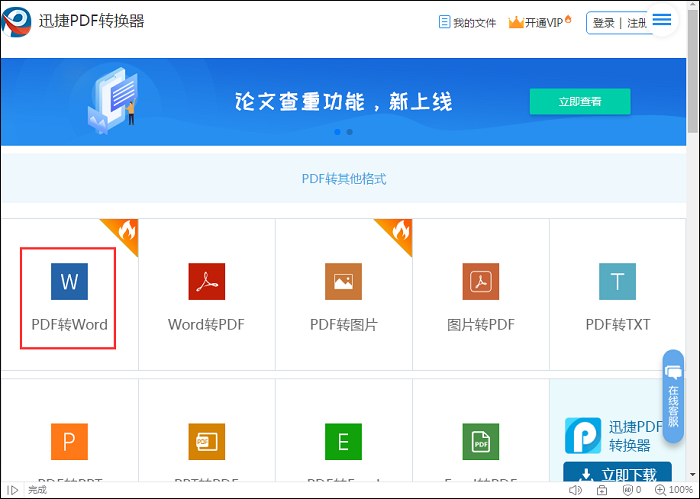
Task: Choose the 图片转PDF icon
Action: tap(480, 281)
